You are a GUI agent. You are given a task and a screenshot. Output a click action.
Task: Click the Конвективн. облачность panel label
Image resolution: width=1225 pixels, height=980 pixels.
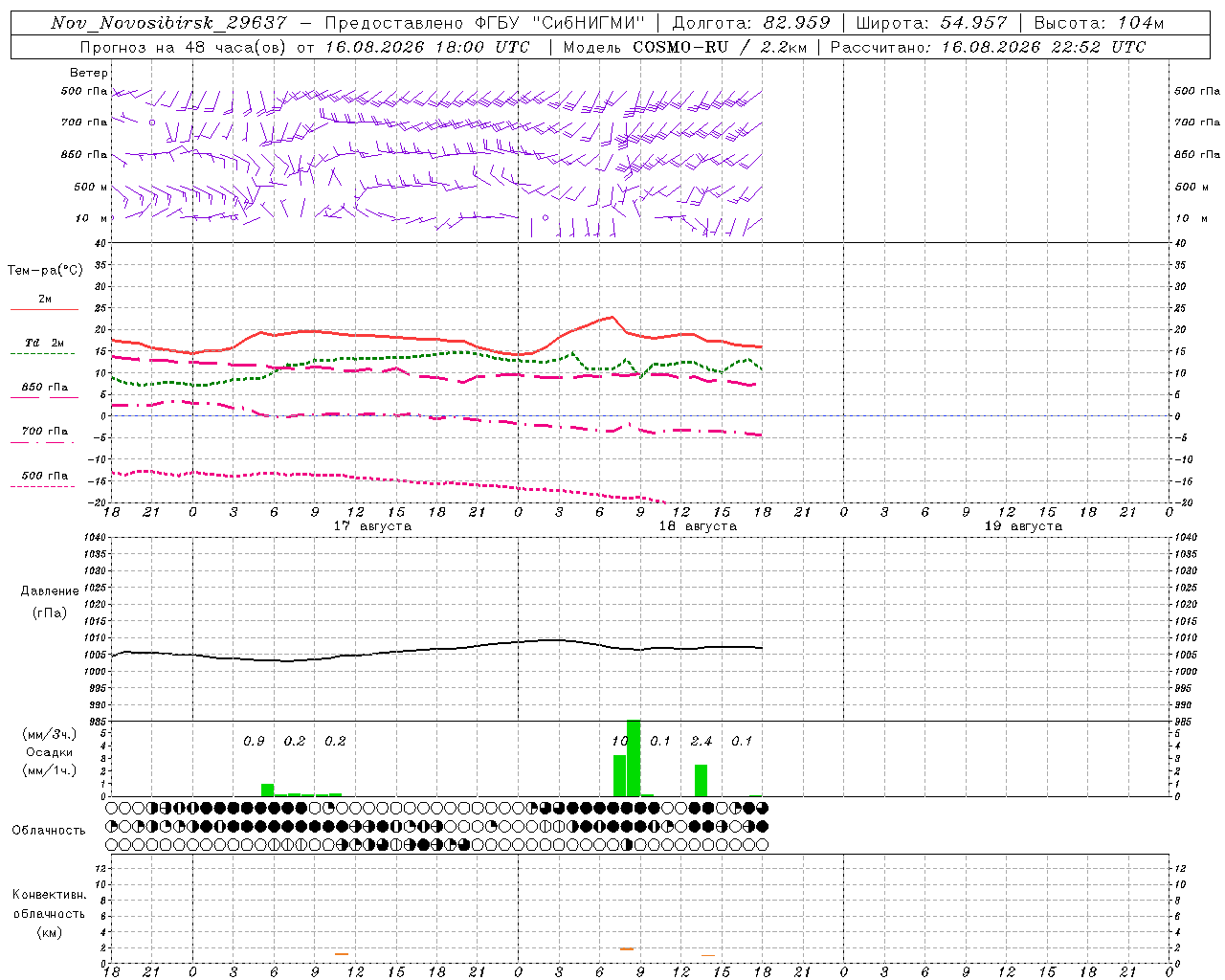pos(49,913)
